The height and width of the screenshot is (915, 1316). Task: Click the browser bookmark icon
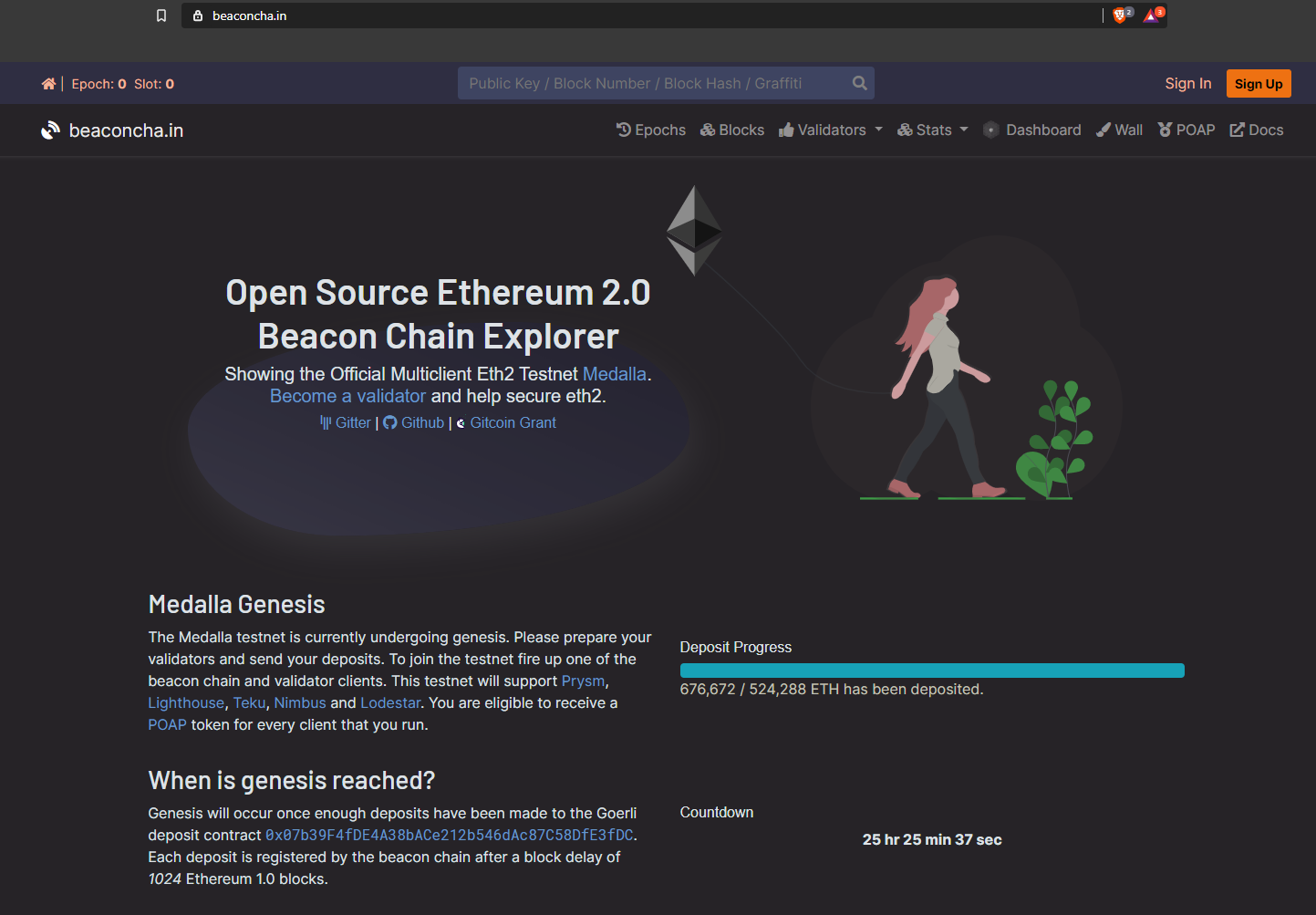(161, 16)
